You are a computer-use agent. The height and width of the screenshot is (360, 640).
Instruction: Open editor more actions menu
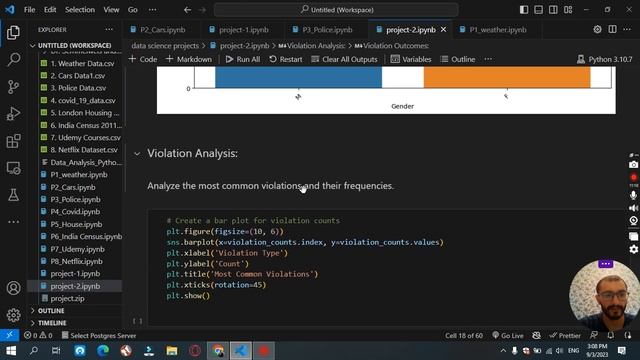[627, 29]
